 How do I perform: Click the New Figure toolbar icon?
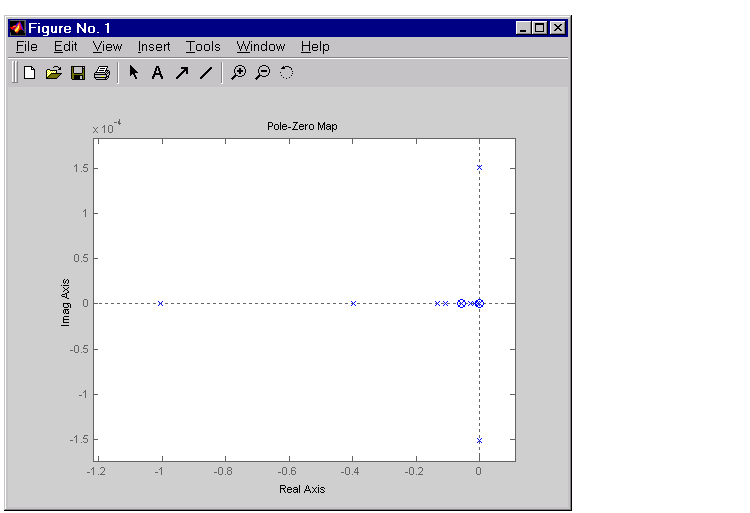[30, 72]
